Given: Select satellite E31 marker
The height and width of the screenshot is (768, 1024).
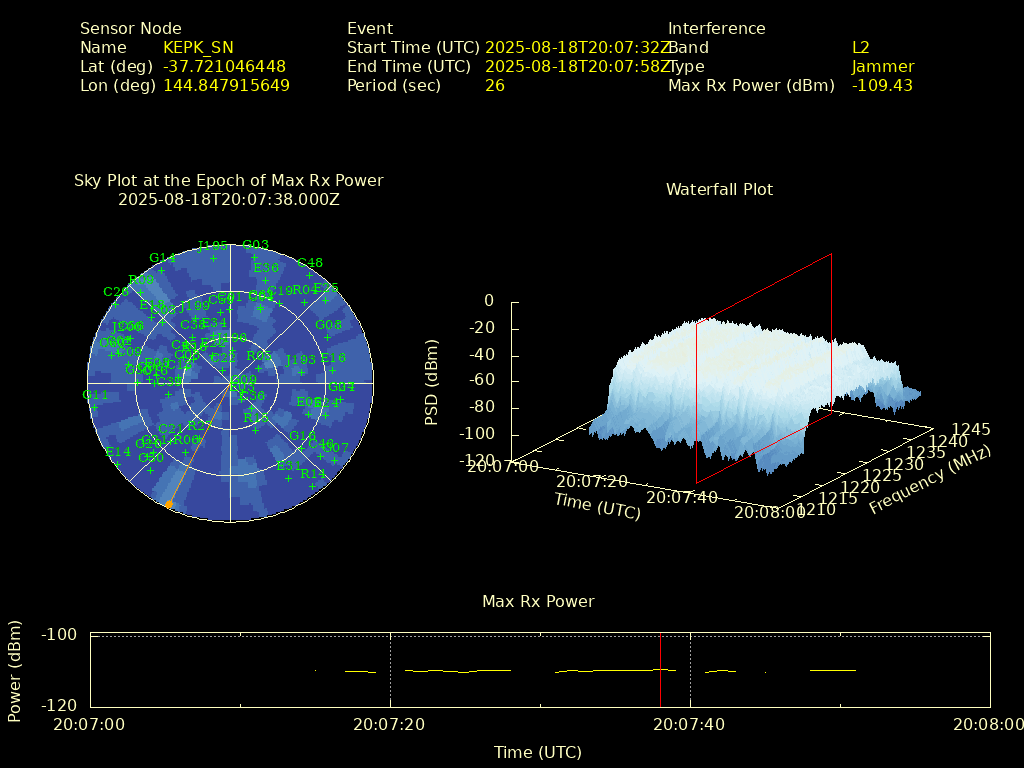Looking at the screenshot, I should [288, 478].
